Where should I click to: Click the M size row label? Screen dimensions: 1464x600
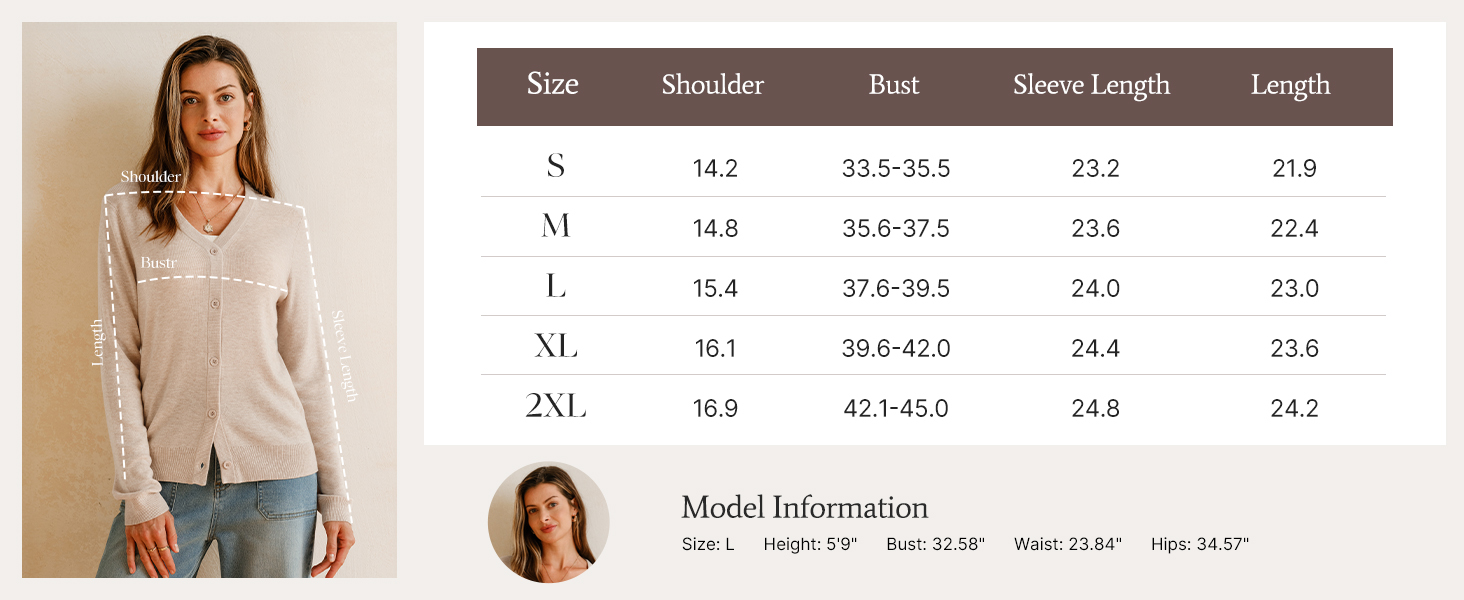pyautogui.click(x=556, y=227)
